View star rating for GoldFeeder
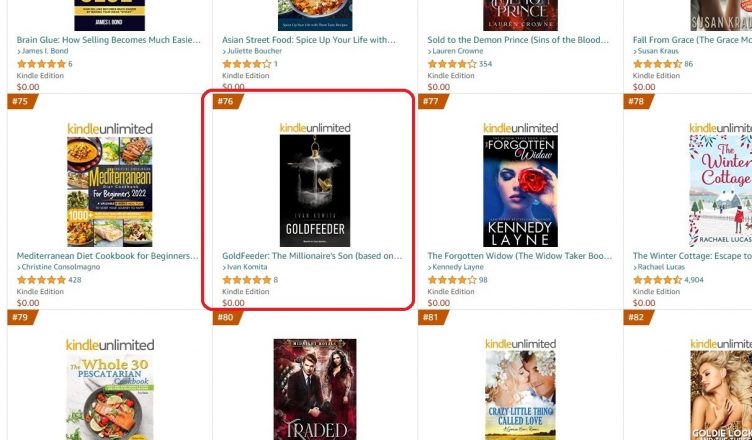The width and height of the screenshot is (752, 440). (x=247, y=280)
